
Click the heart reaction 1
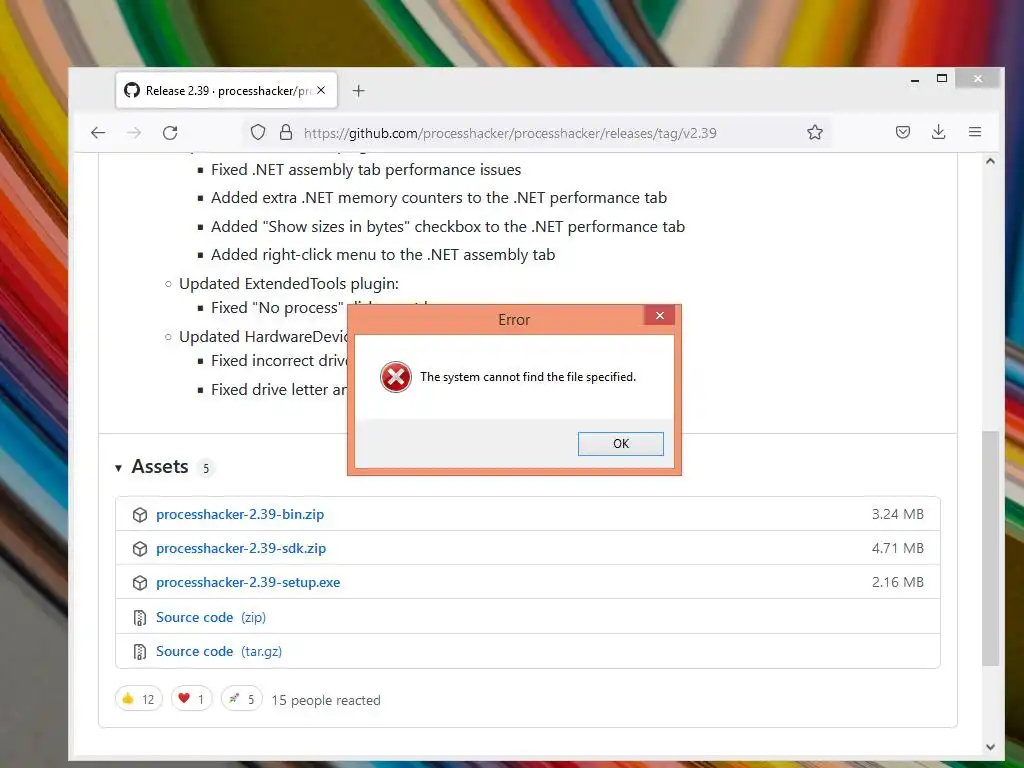[x=191, y=699]
